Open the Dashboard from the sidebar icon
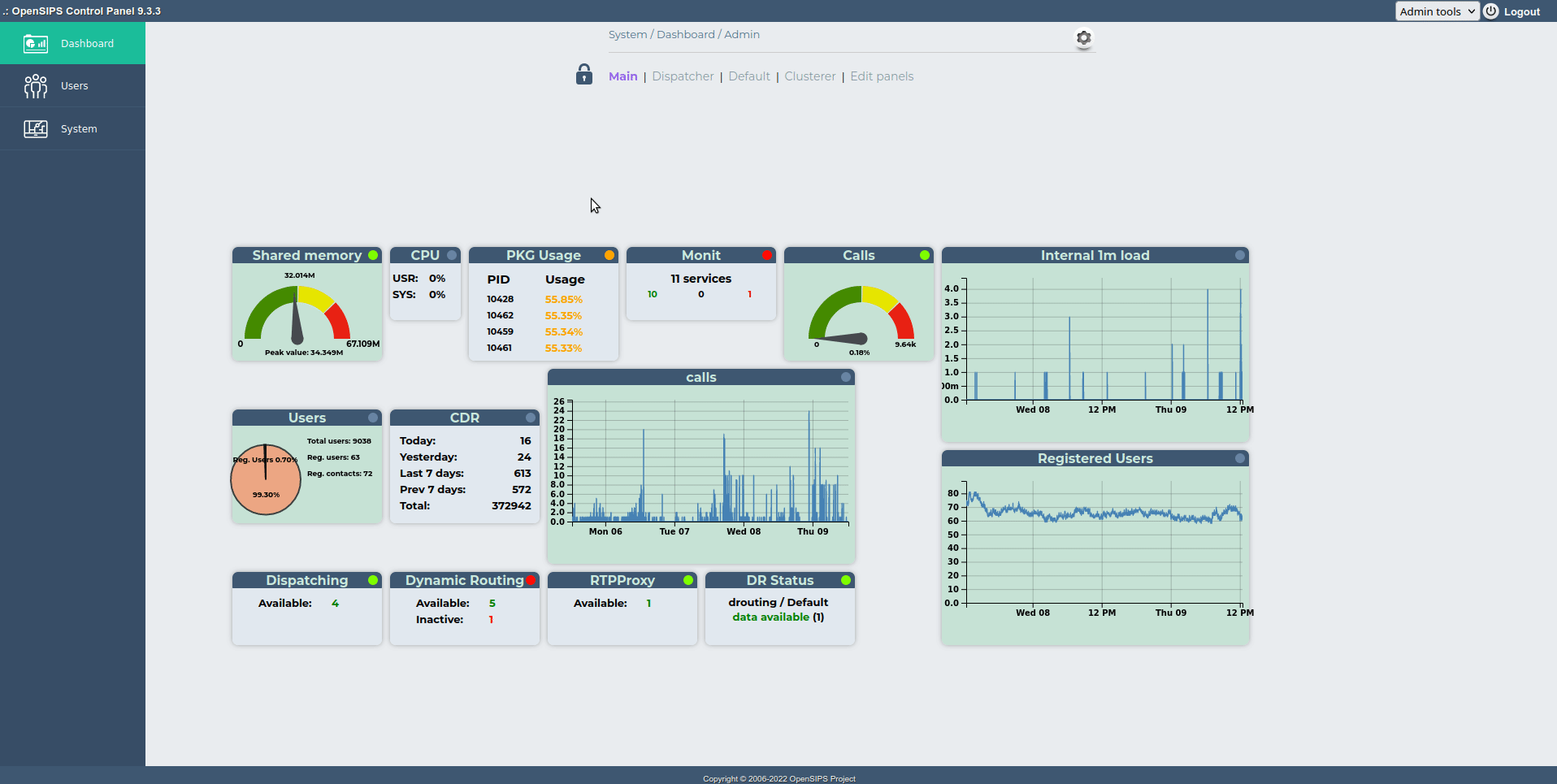This screenshot has height=784, width=1557. pyautogui.click(x=36, y=43)
